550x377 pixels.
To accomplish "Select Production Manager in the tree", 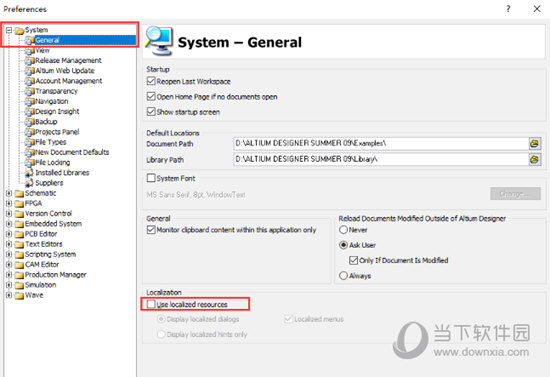I will point(55,275).
